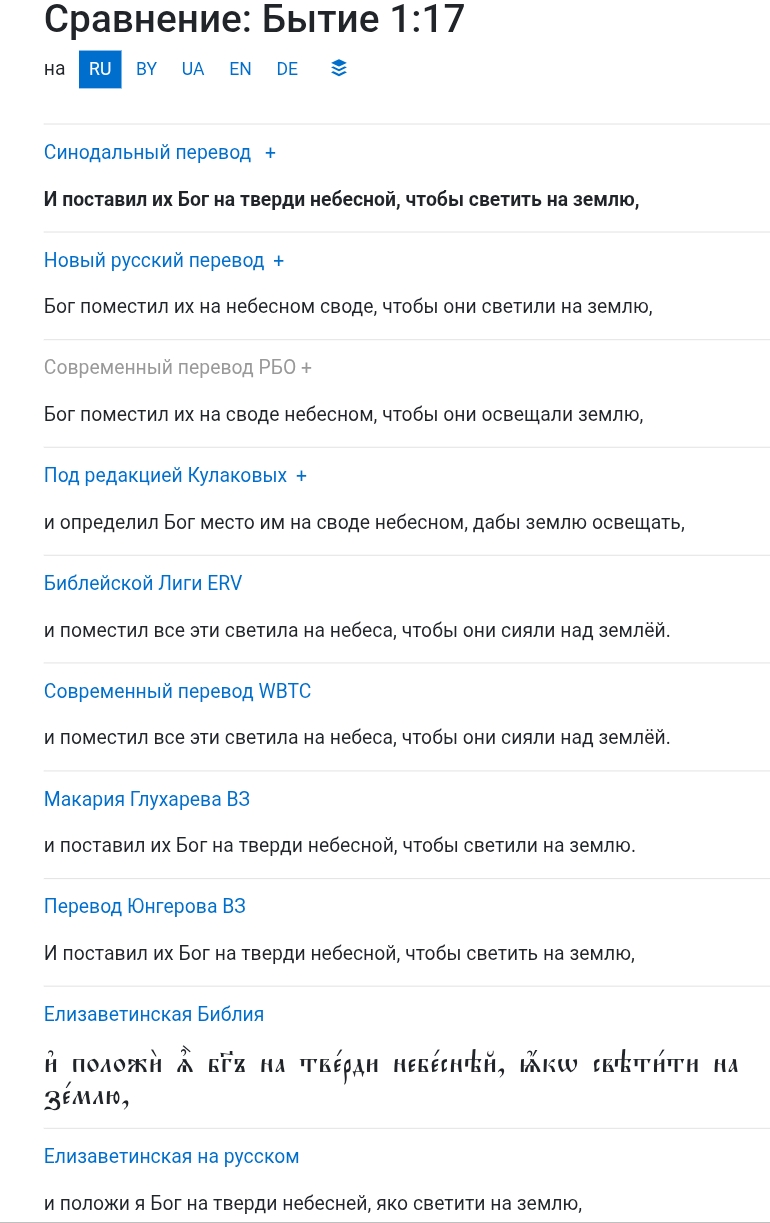Screen dimensions: 770x1223
Task: Open Современный перевод WBTC link
Action: [x=177, y=691]
